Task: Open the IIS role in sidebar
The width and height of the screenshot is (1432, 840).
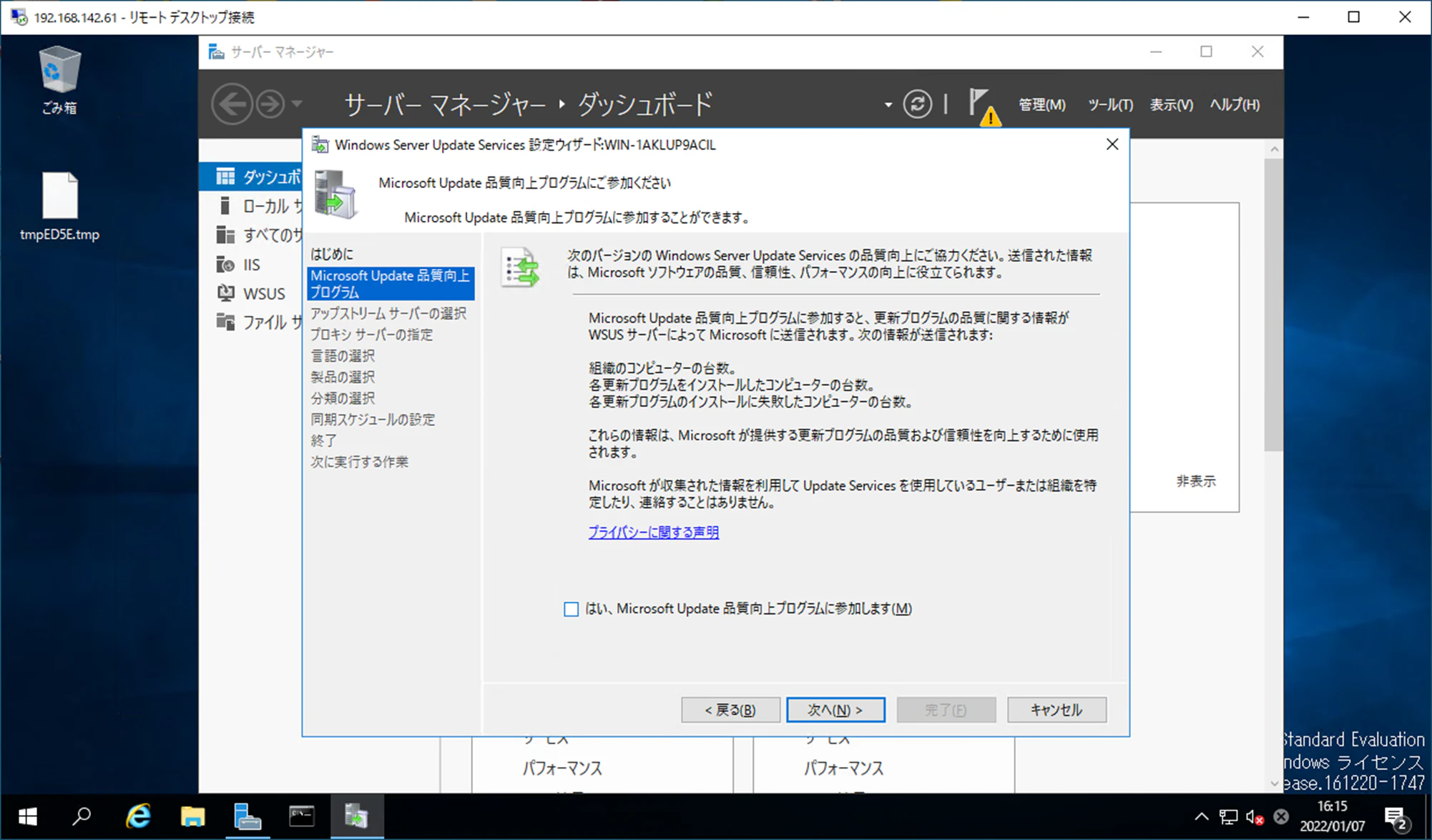Action: 250,265
